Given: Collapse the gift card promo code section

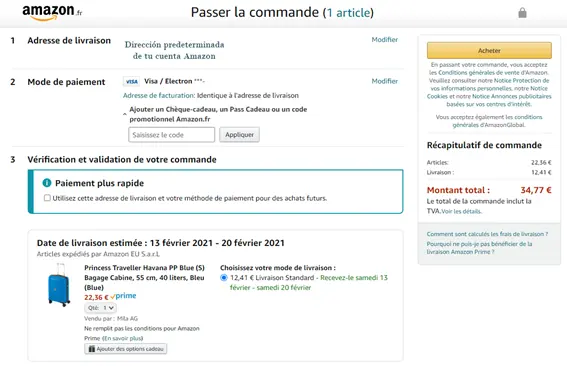Looking at the screenshot, I should tap(124, 114).
